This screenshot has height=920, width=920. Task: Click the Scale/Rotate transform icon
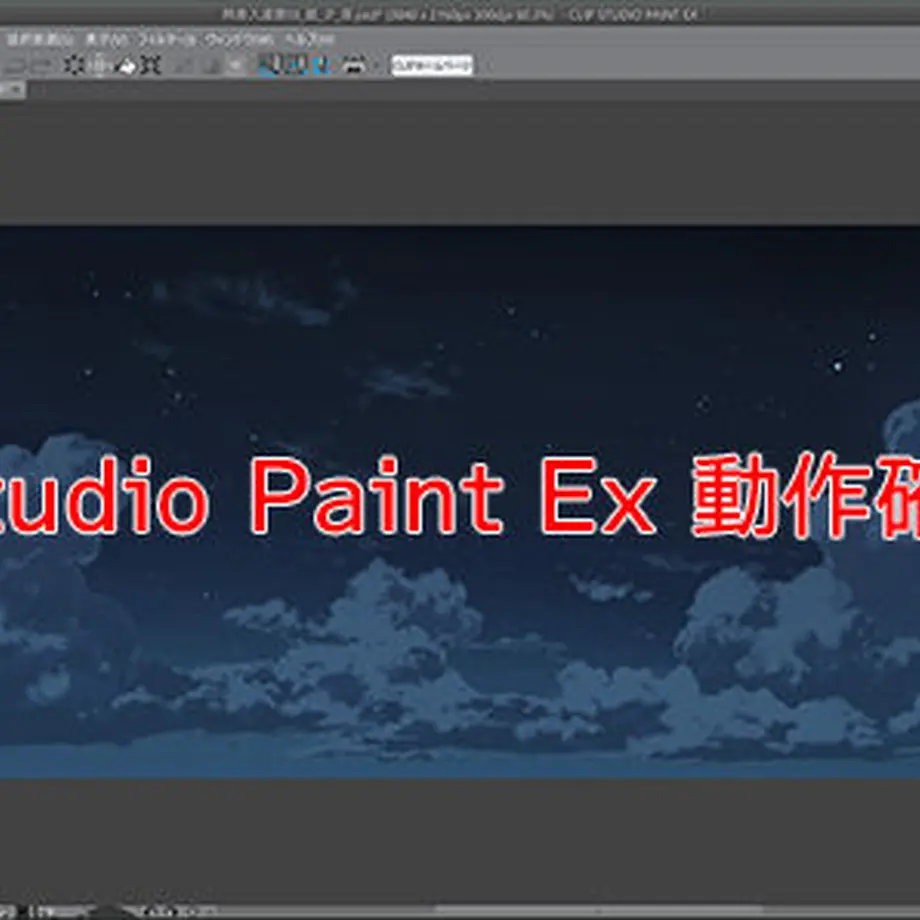point(151,65)
